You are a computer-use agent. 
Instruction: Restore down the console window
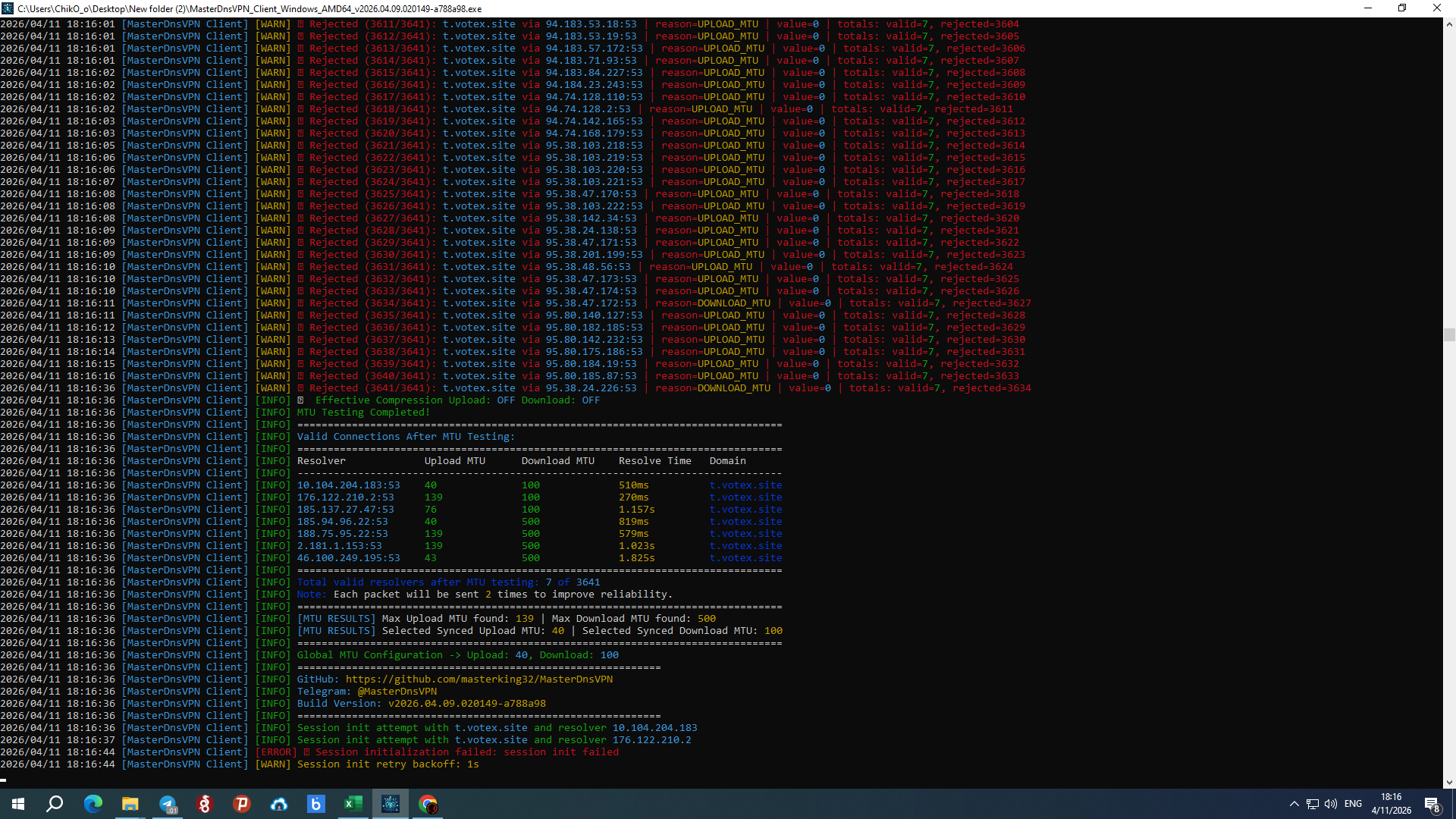pos(1402,8)
